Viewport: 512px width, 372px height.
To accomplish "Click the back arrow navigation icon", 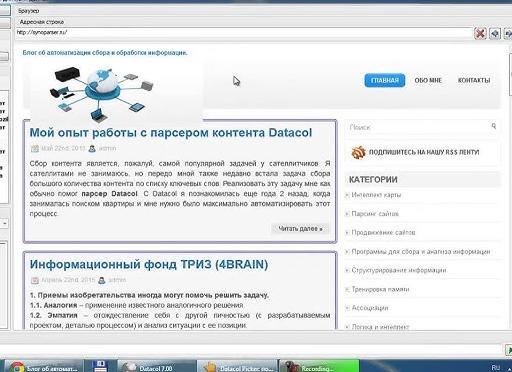I will pyautogui.click(x=495, y=33).
